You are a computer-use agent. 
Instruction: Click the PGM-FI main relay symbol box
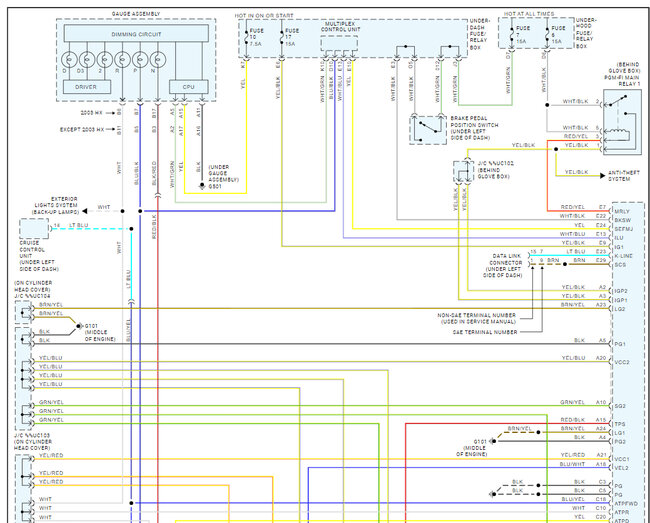[x=622, y=122]
